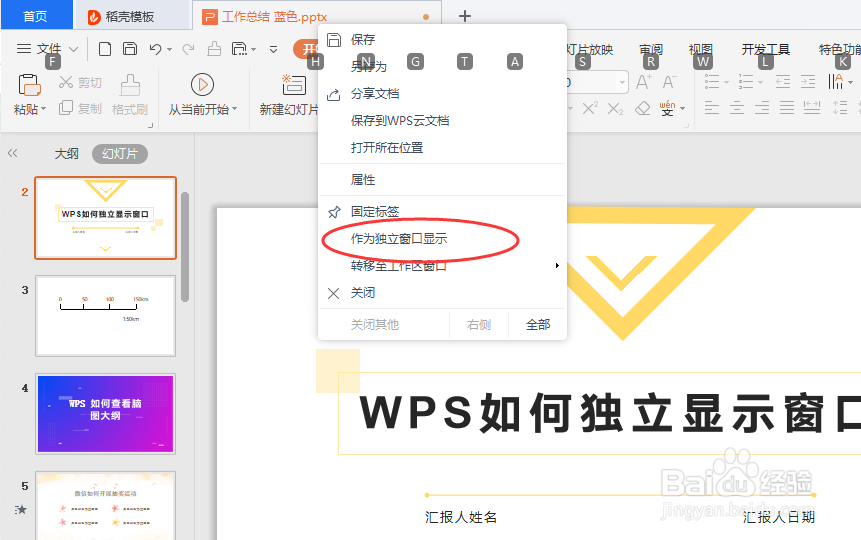Screen dimensions: 861x540
Task: Center align the text
Action: (x=737, y=108)
